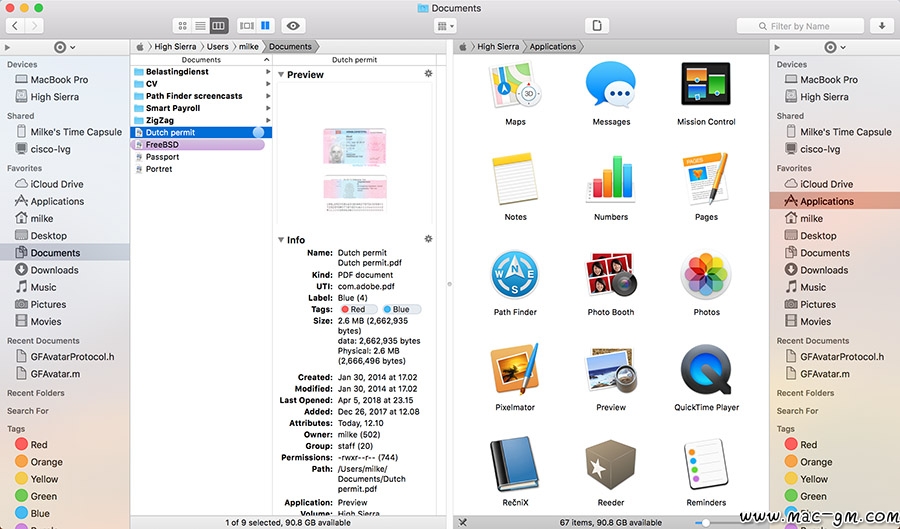Click the Filter by Name search field
The height and width of the screenshot is (529, 900).
(x=800, y=26)
